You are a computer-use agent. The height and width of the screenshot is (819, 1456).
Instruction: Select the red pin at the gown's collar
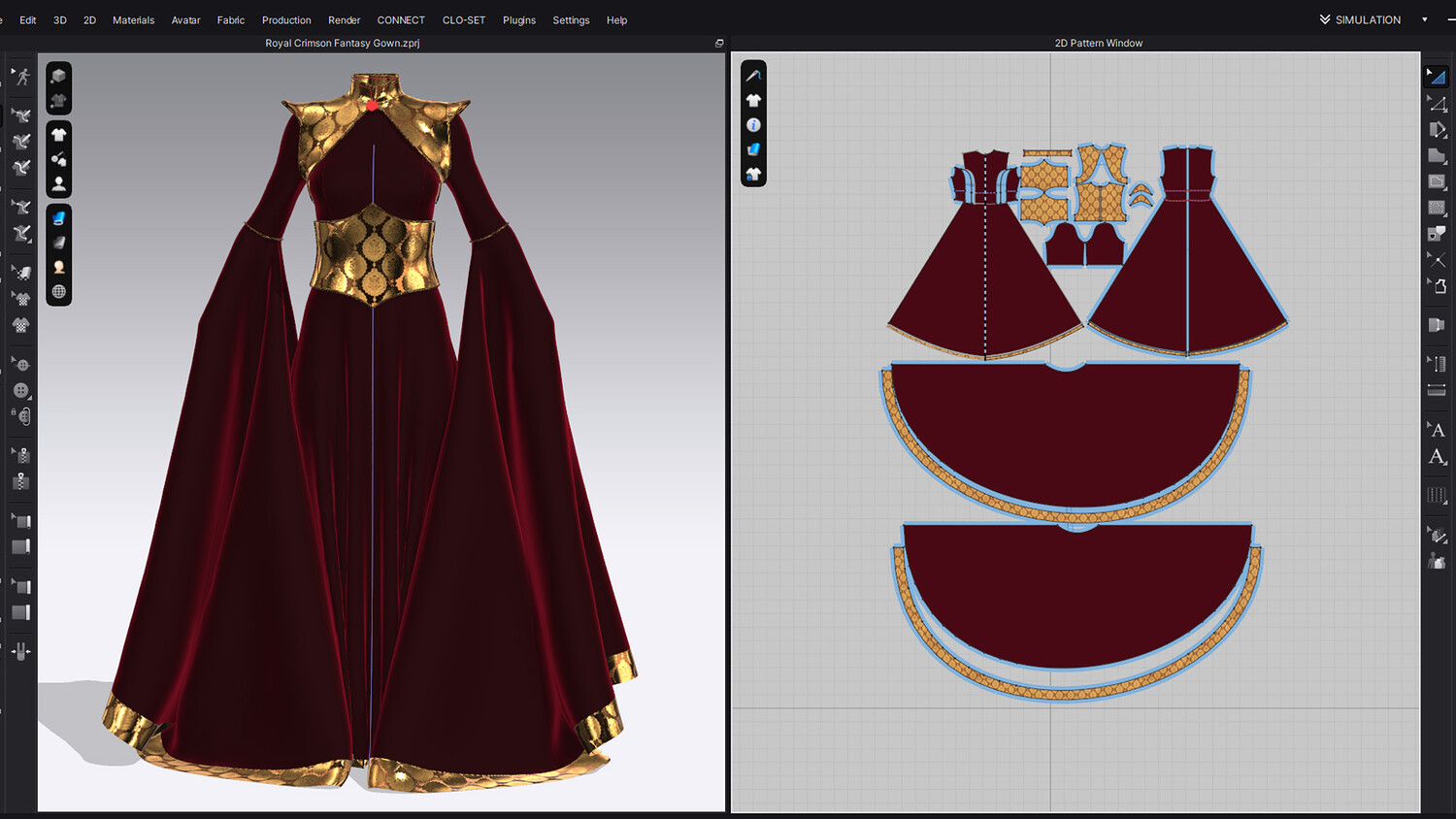372,105
